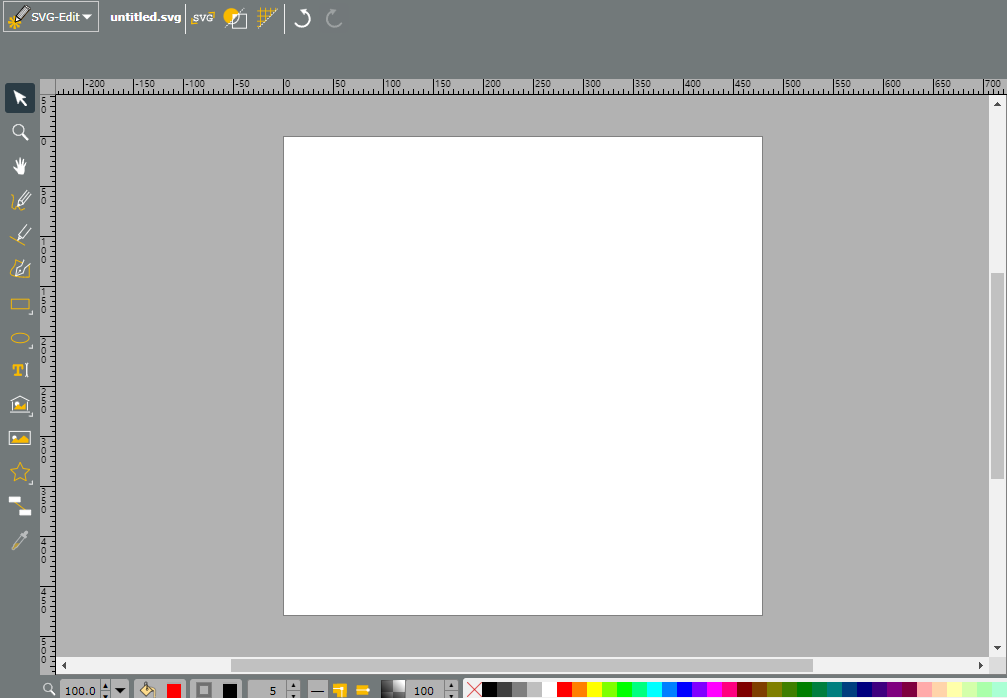Expand the zoom level dropdown arrow
1007x698 pixels.
[x=120, y=691]
